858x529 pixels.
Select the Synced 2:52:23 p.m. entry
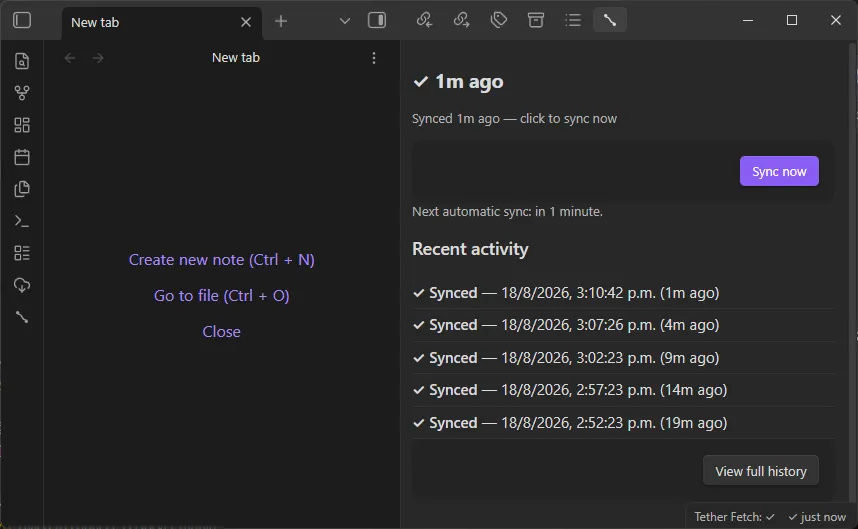624,423
